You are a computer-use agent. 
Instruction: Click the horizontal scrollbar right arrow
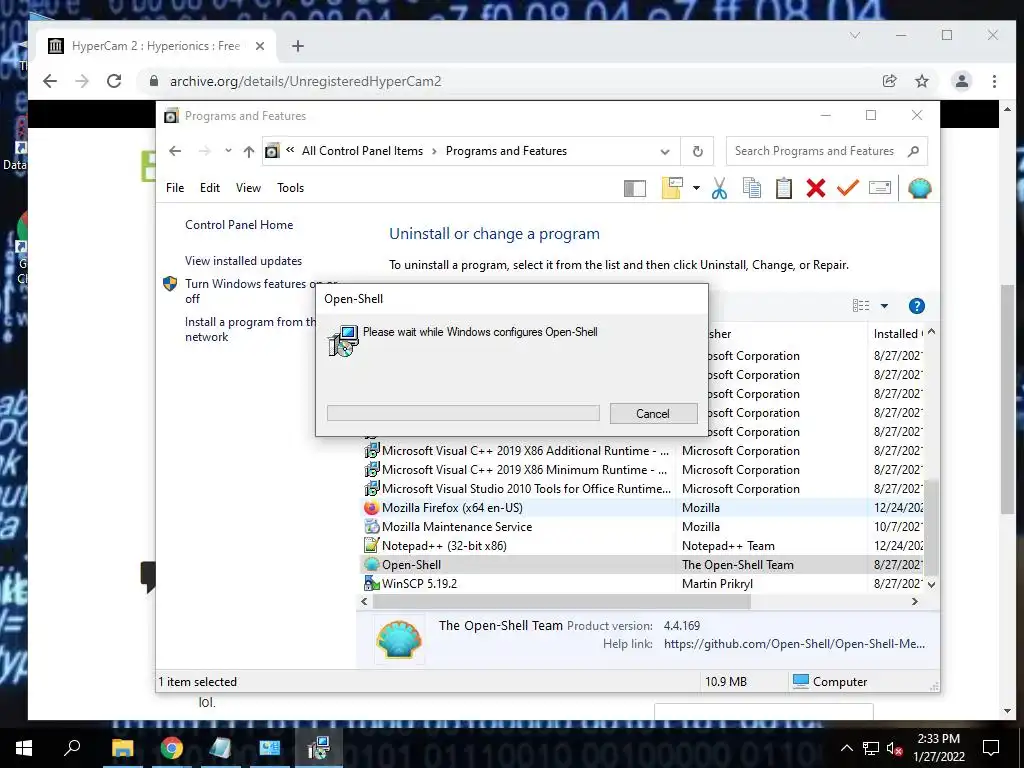tap(915, 601)
